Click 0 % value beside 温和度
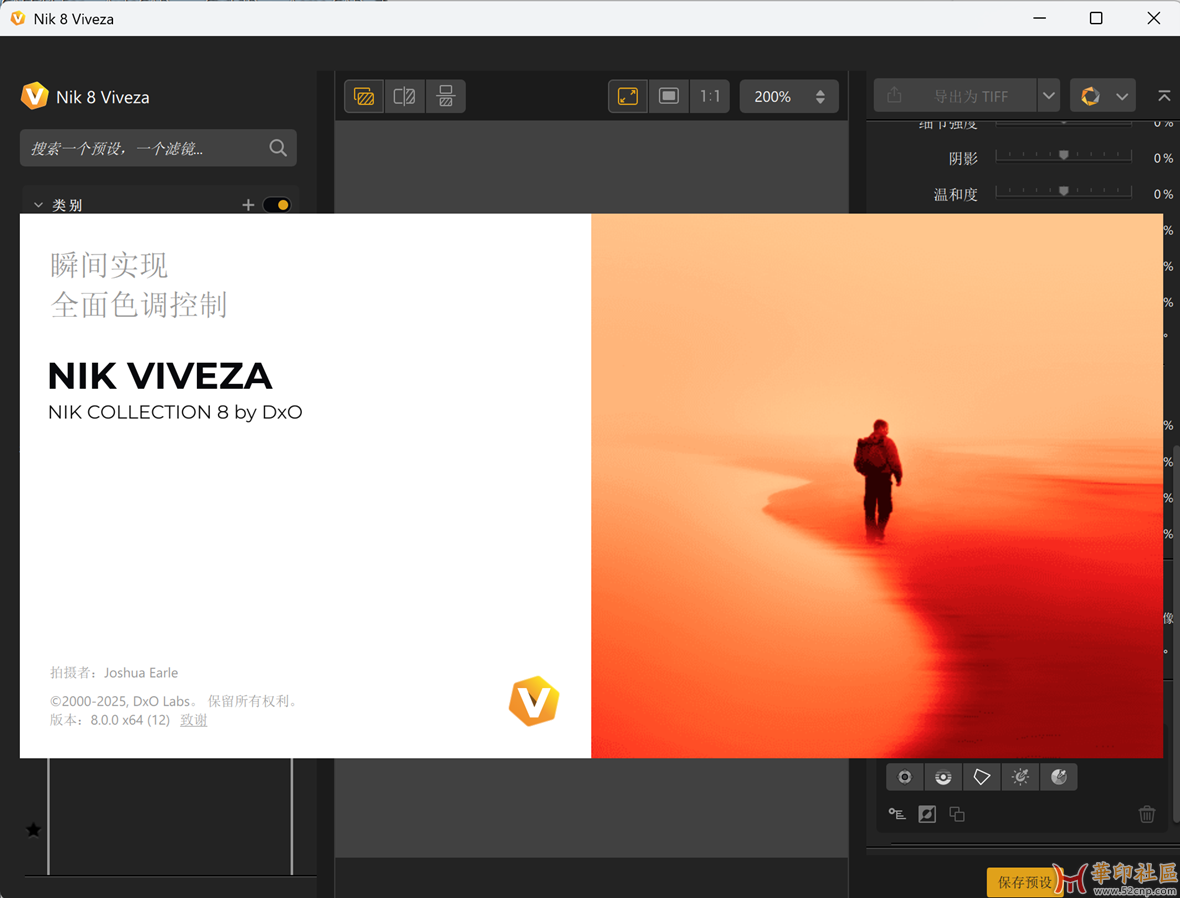 (1163, 194)
